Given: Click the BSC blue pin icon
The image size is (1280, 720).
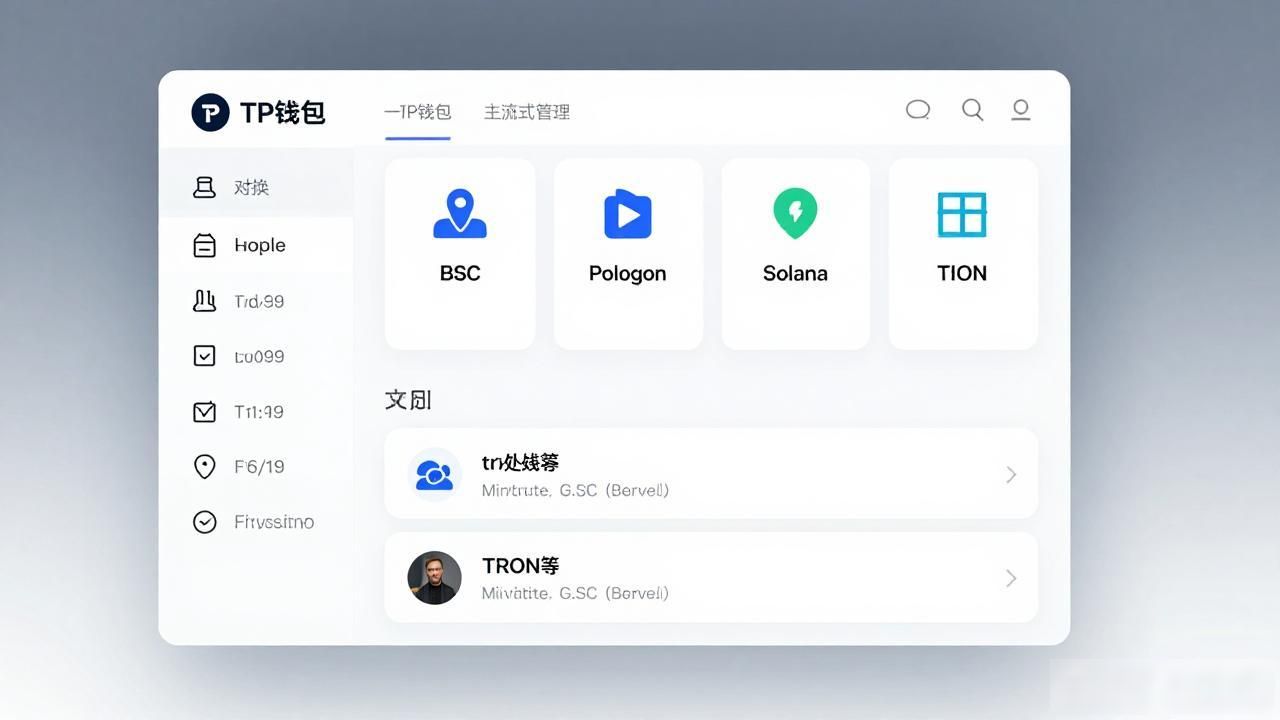Looking at the screenshot, I should pos(460,213).
